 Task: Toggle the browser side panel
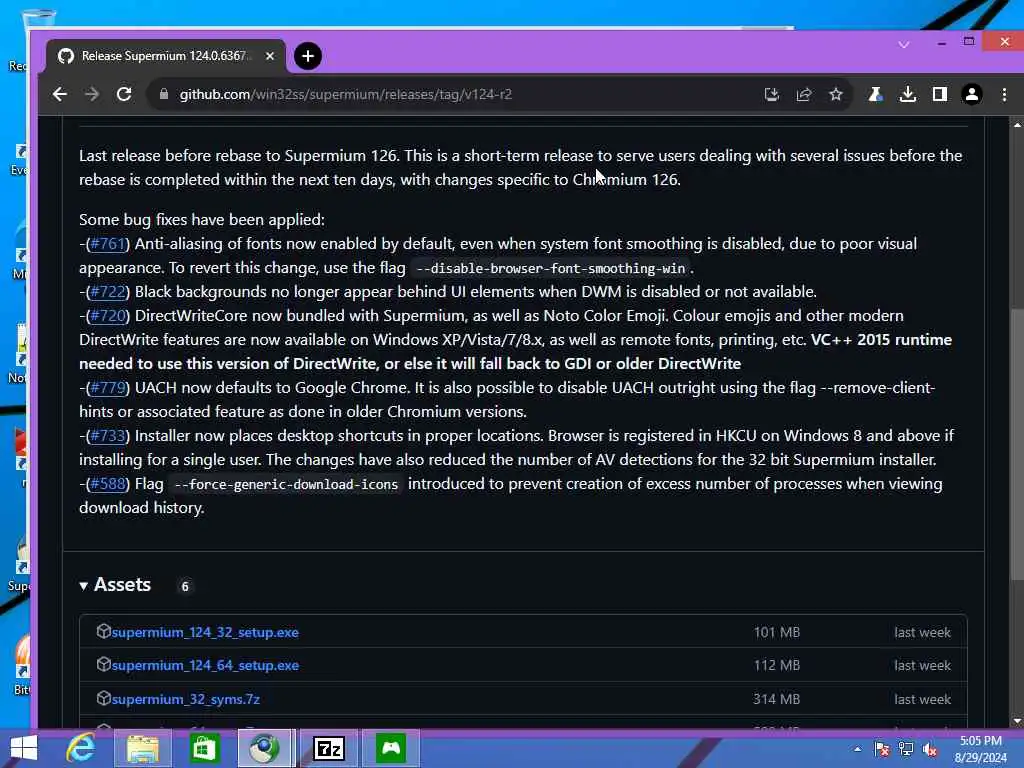940,95
